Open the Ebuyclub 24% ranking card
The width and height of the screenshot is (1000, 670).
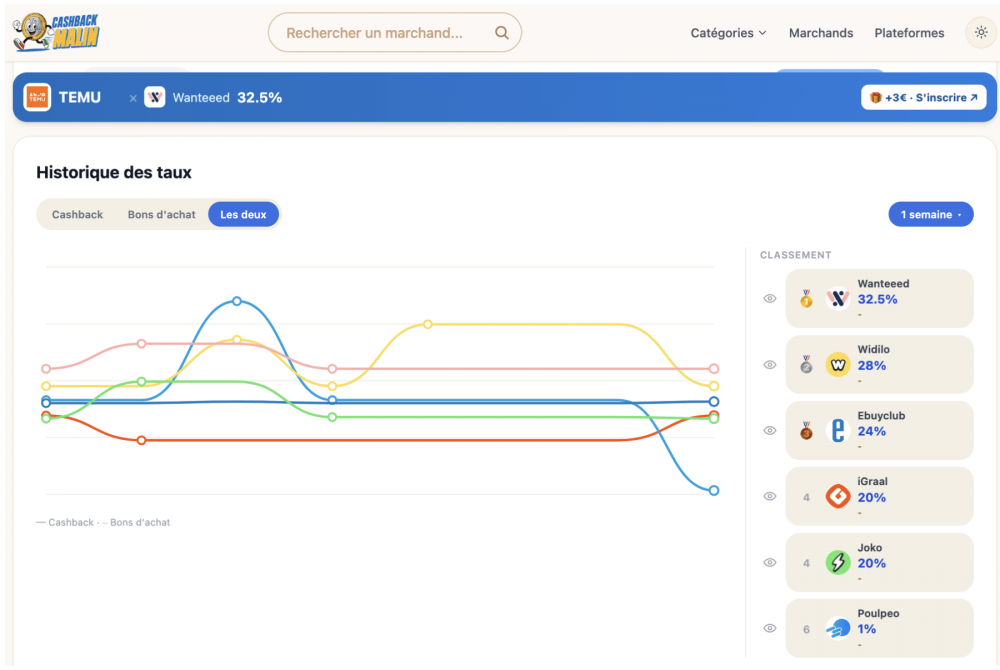click(x=879, y=430)
